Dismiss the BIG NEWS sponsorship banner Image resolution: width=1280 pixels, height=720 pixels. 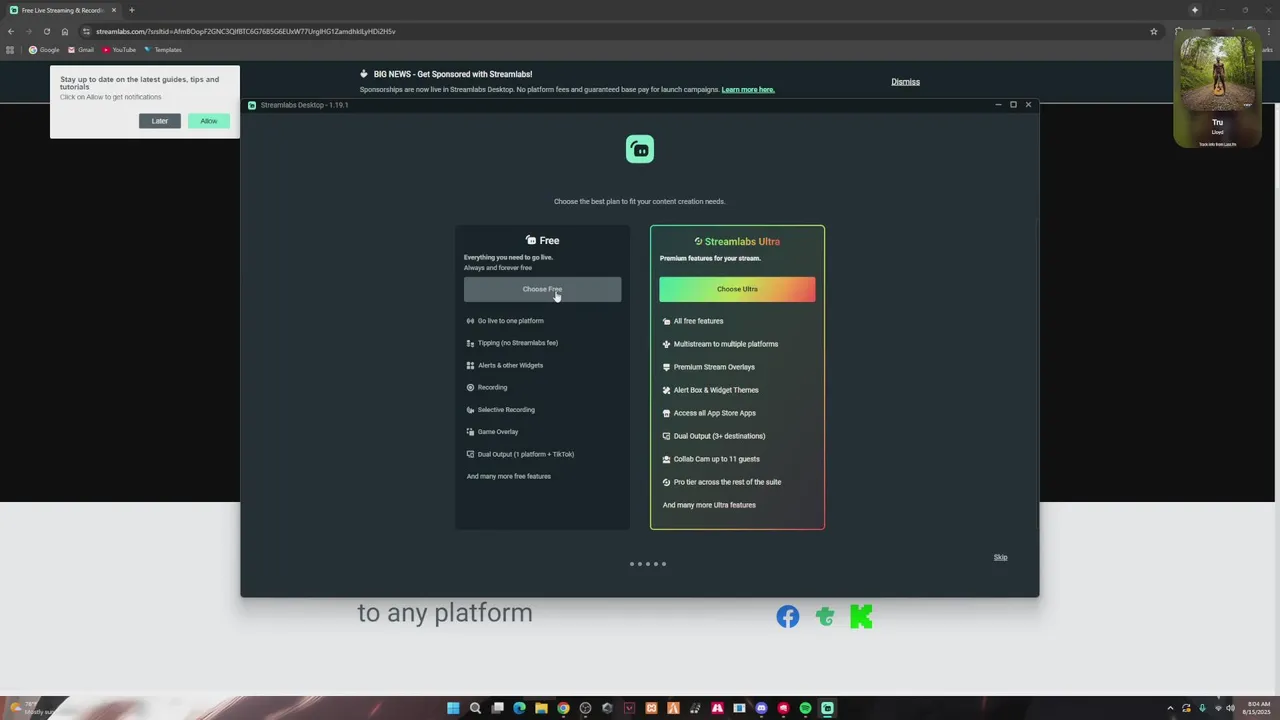(905, 82)
